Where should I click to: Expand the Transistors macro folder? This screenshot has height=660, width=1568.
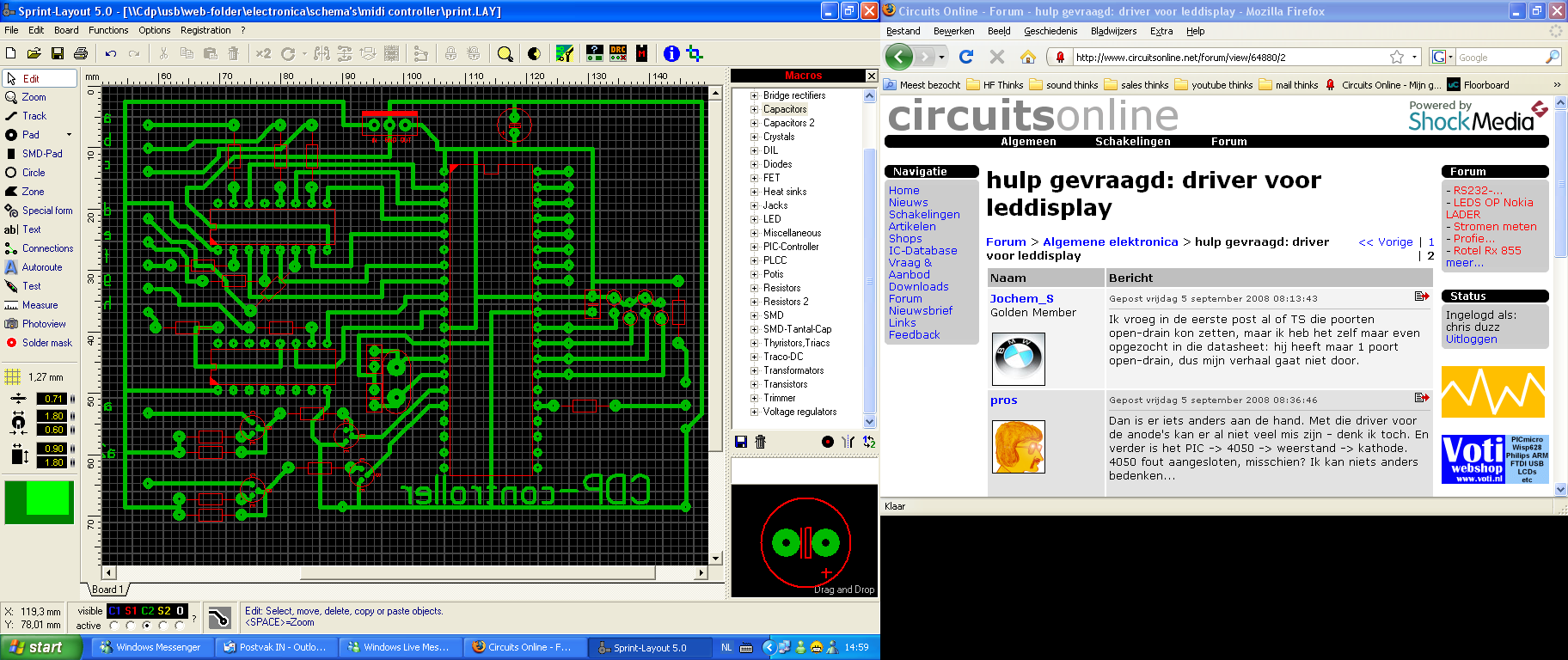755,384
